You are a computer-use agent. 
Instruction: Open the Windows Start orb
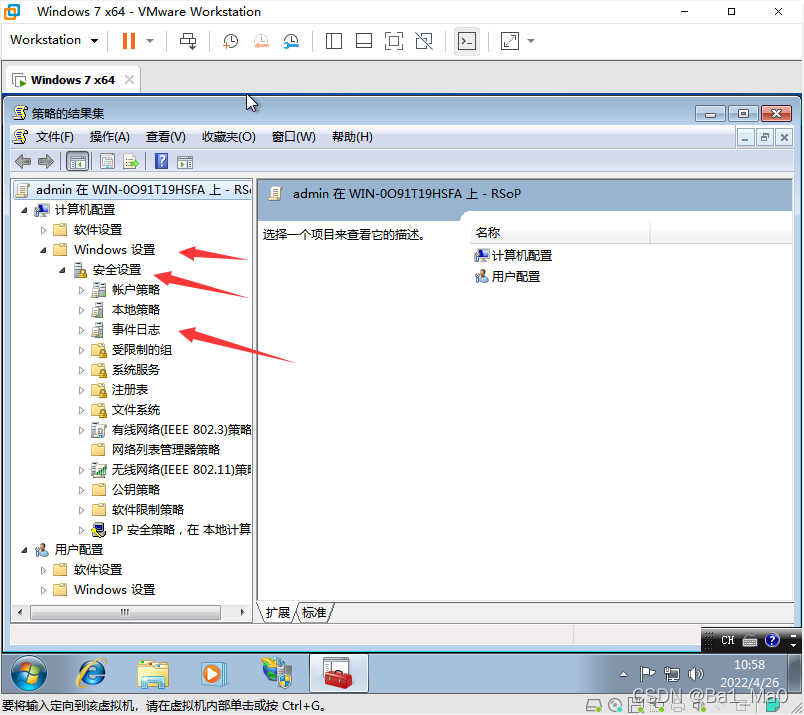pos(29,673)
